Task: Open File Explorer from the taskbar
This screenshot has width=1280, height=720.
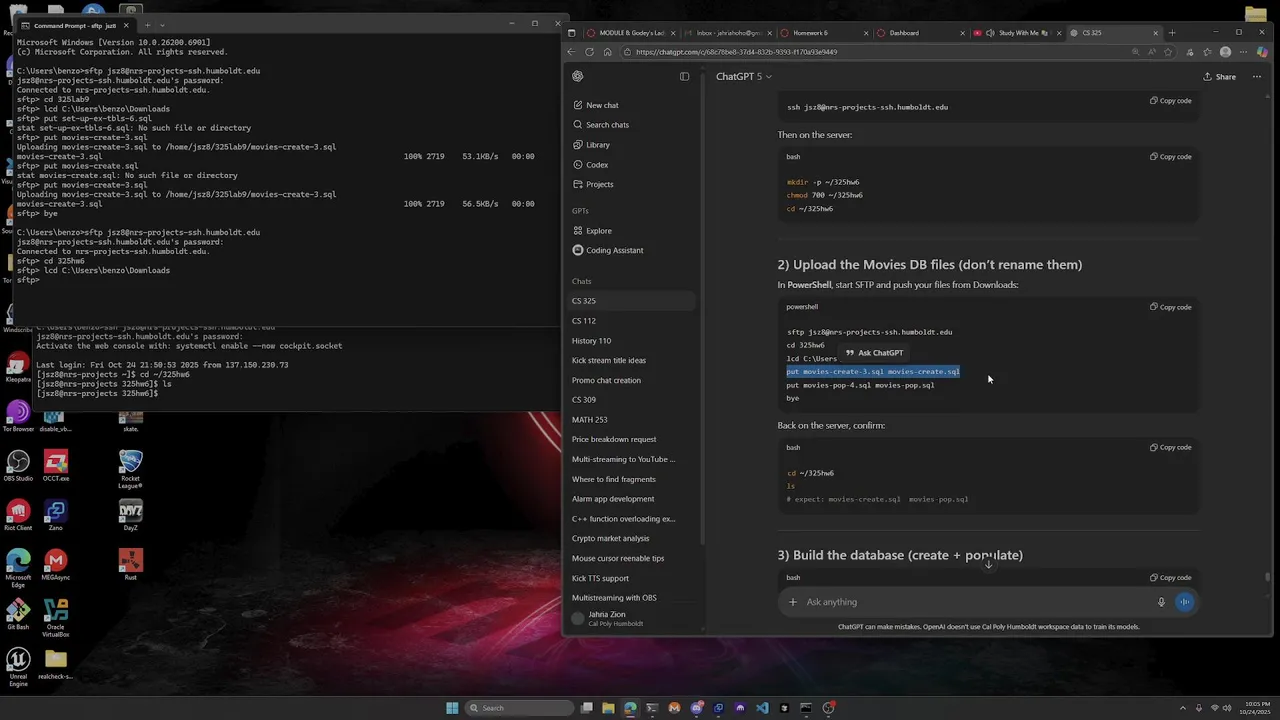Action: point(608,708)
